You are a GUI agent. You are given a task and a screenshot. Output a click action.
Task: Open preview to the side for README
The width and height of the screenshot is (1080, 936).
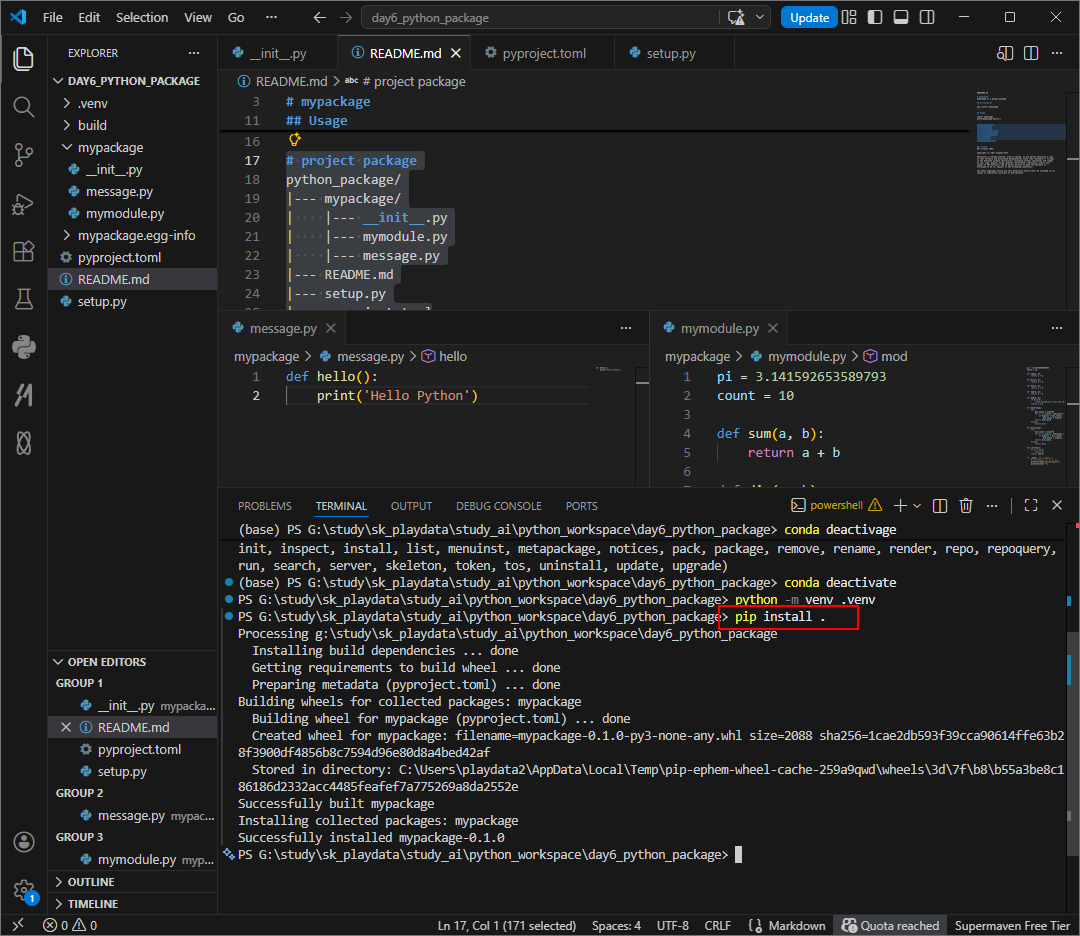[x=1005, y=53]
